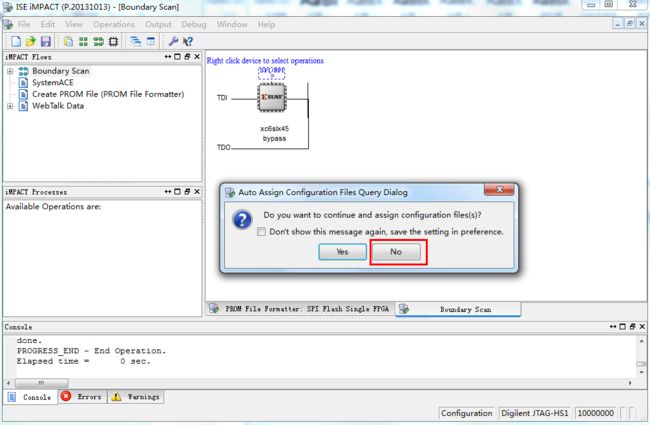Open the Debug menu
The width and height of the screenshot is (650, 425).
(194, 24)
